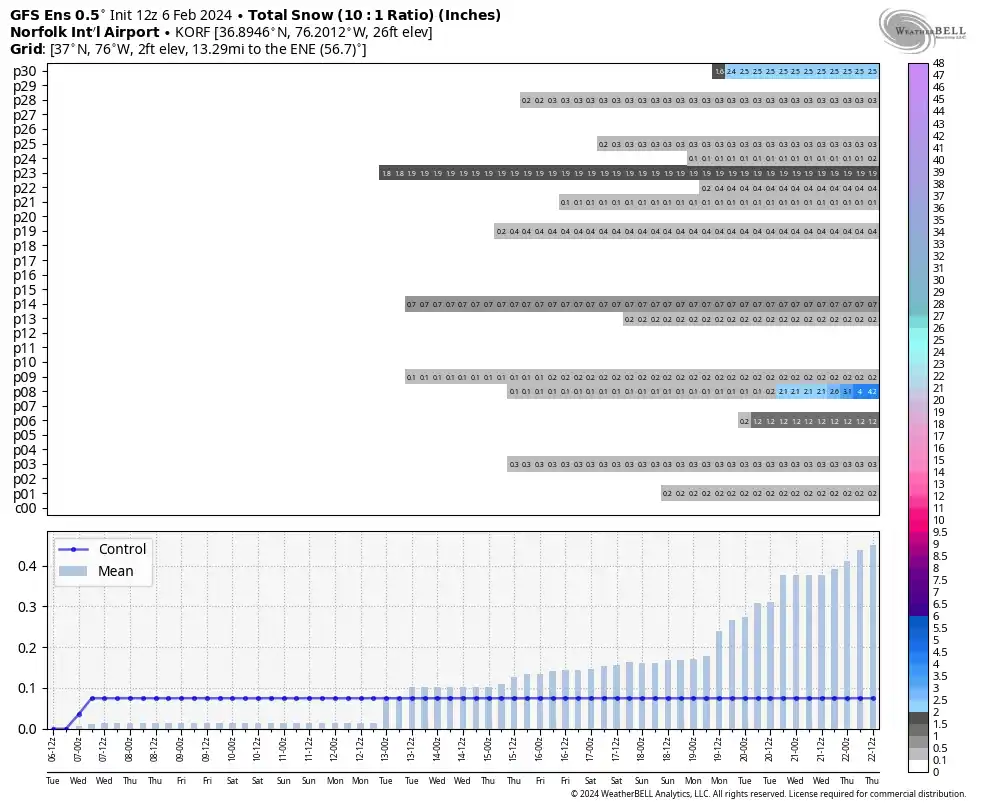Image resolution: width=984 pixels, height=808 pixels.
Task: Click the Control legend line marker
Action: point(73,550)
